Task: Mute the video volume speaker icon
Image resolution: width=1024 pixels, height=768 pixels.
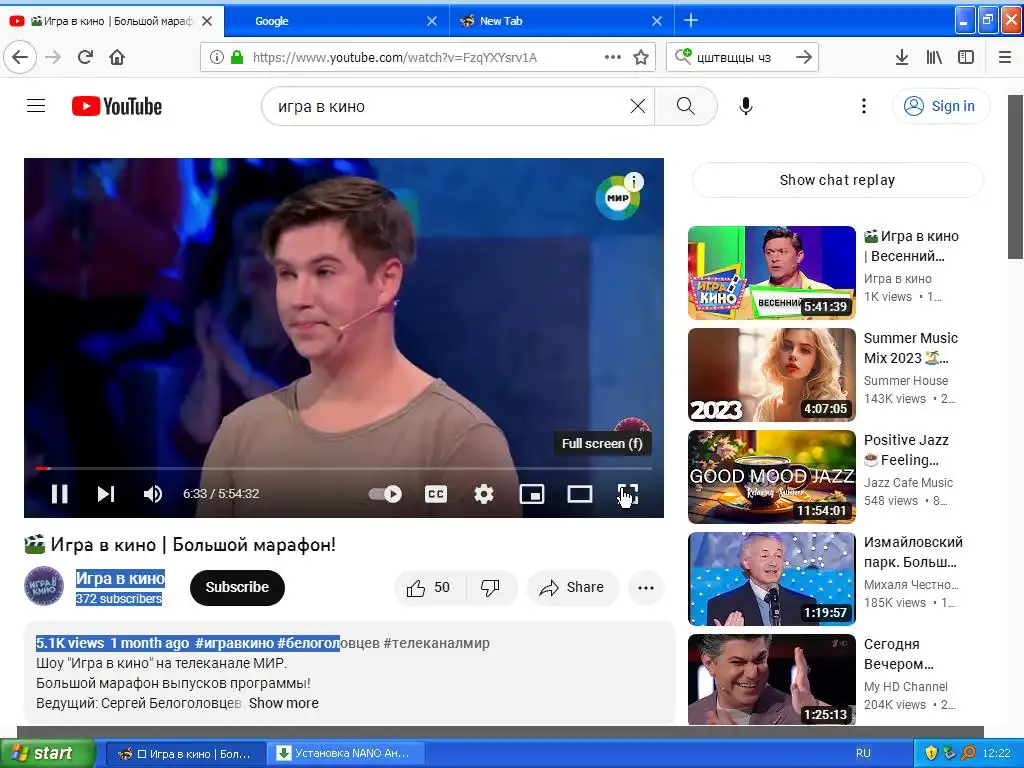Action: click(152, 494)
